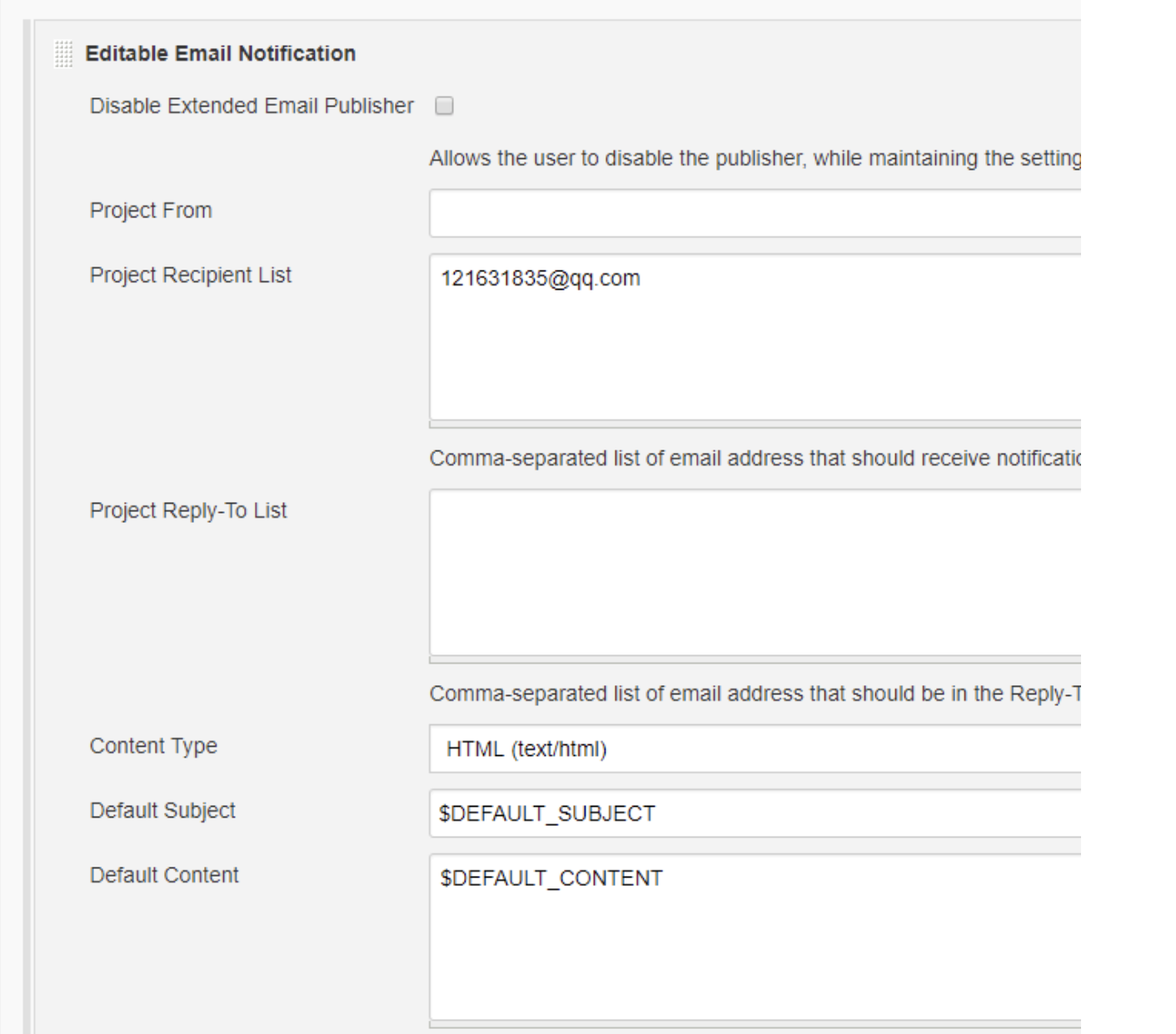Select the Editable Email Notification heading
Viewport: 1176px width, 1034px height.
(x=221, y=53)
